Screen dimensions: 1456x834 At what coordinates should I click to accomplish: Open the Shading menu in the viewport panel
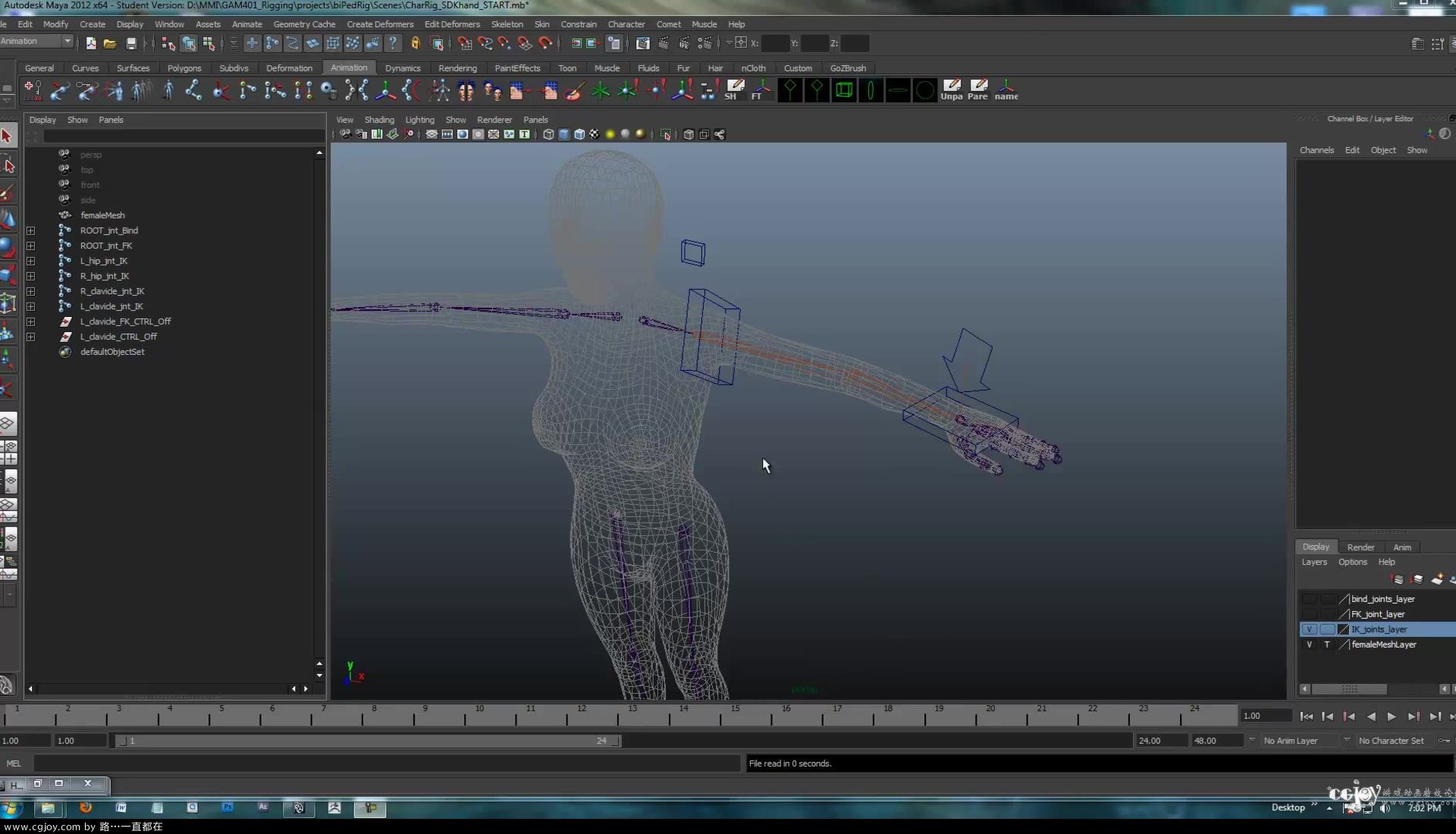click(x=379, y=120)
